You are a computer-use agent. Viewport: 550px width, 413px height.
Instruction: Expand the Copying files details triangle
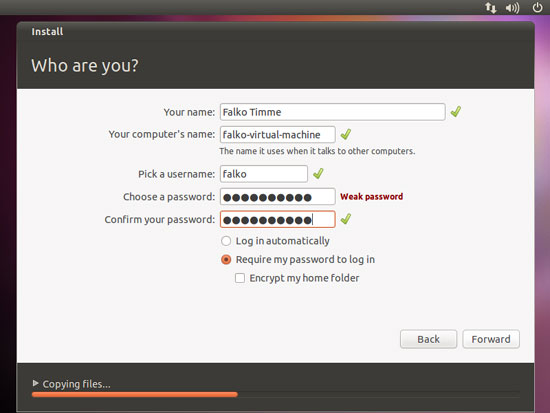click(x=35, y=383)
